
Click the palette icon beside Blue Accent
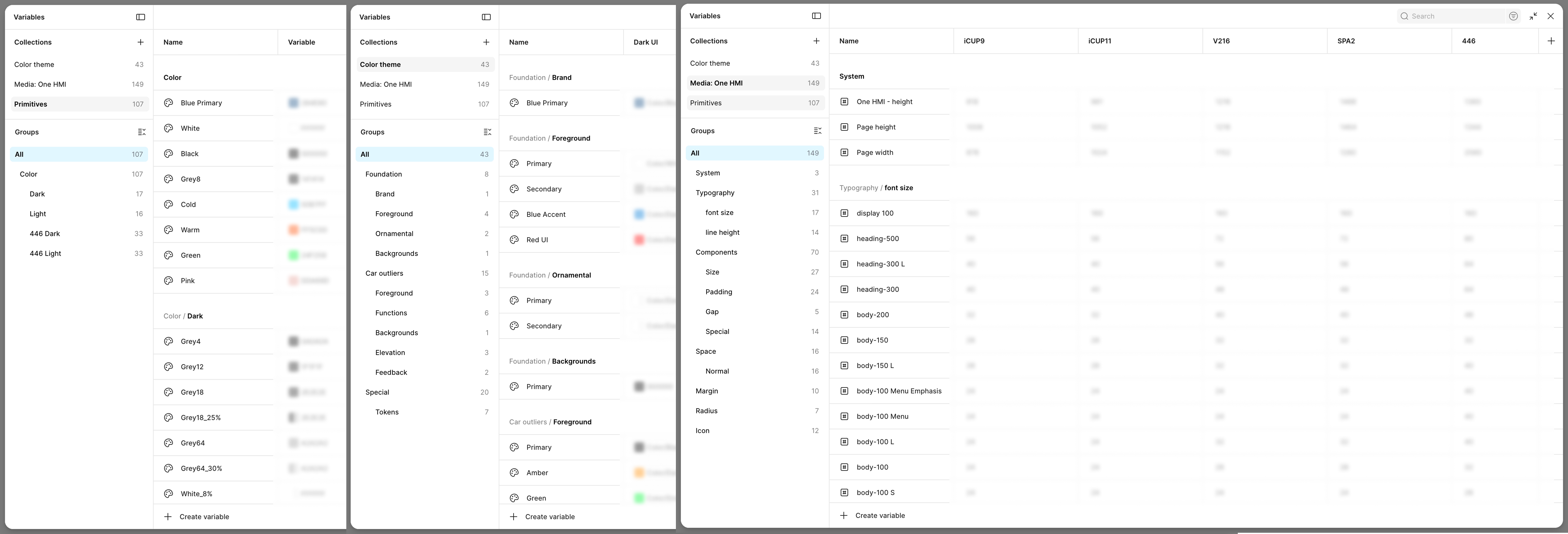click(x=514, y=214)
